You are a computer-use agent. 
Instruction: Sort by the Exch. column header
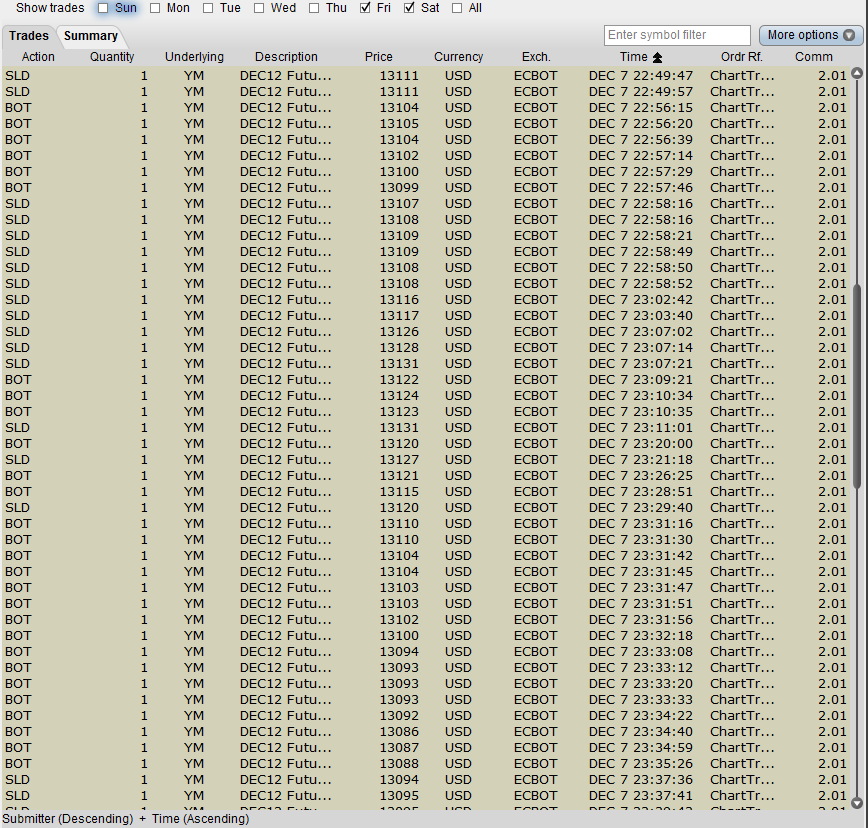(536, 57)
